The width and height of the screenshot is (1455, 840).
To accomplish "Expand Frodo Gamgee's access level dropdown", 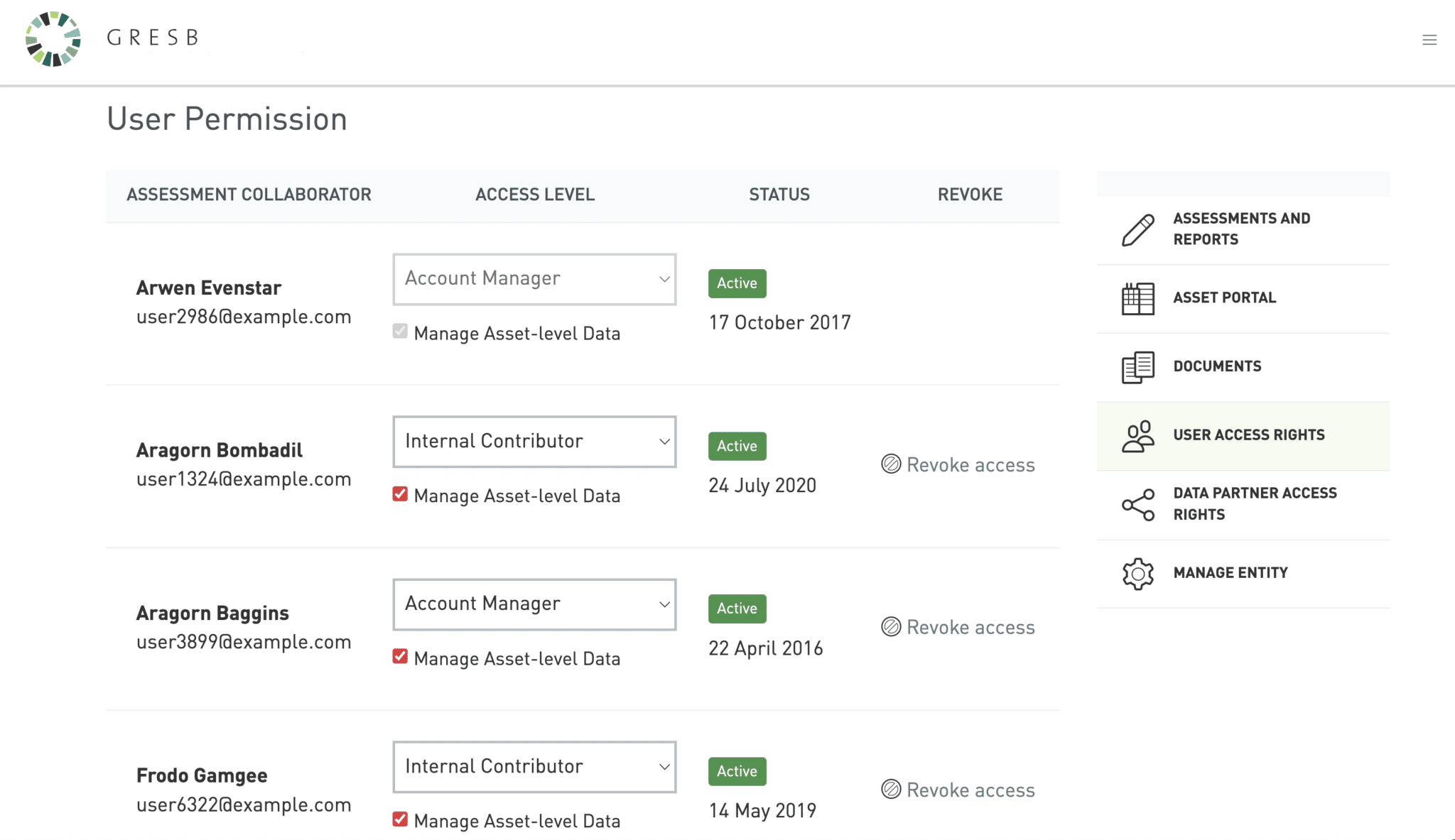I will [x=534, y=767].
